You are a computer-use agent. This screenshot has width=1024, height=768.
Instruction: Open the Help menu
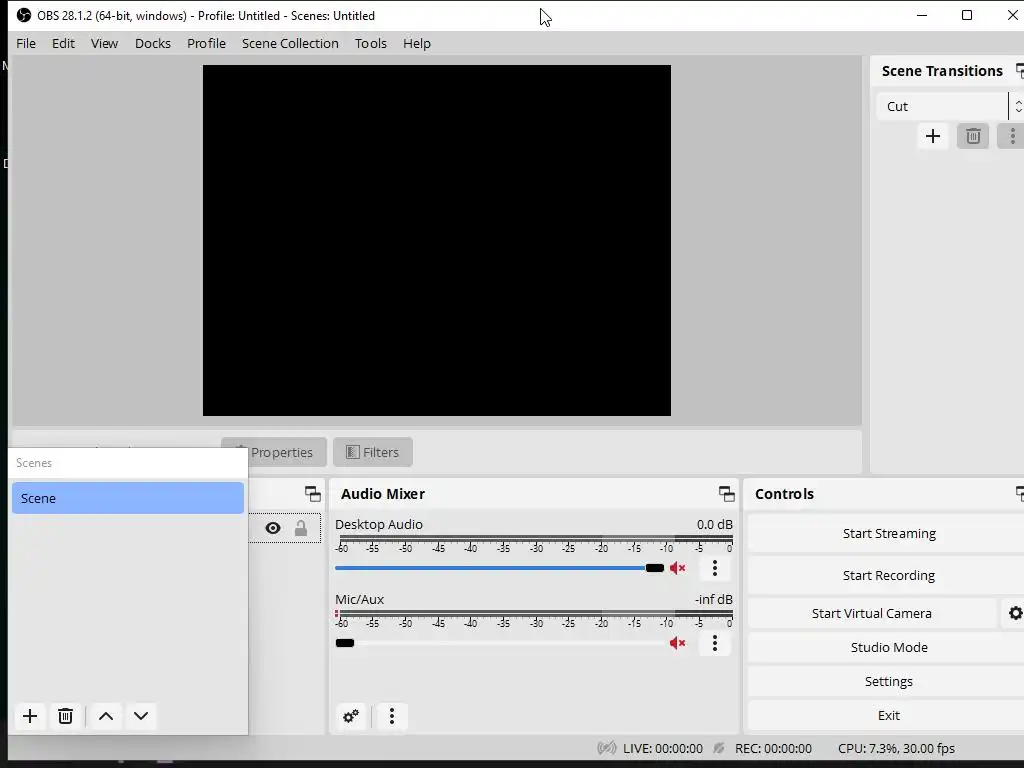417,43
